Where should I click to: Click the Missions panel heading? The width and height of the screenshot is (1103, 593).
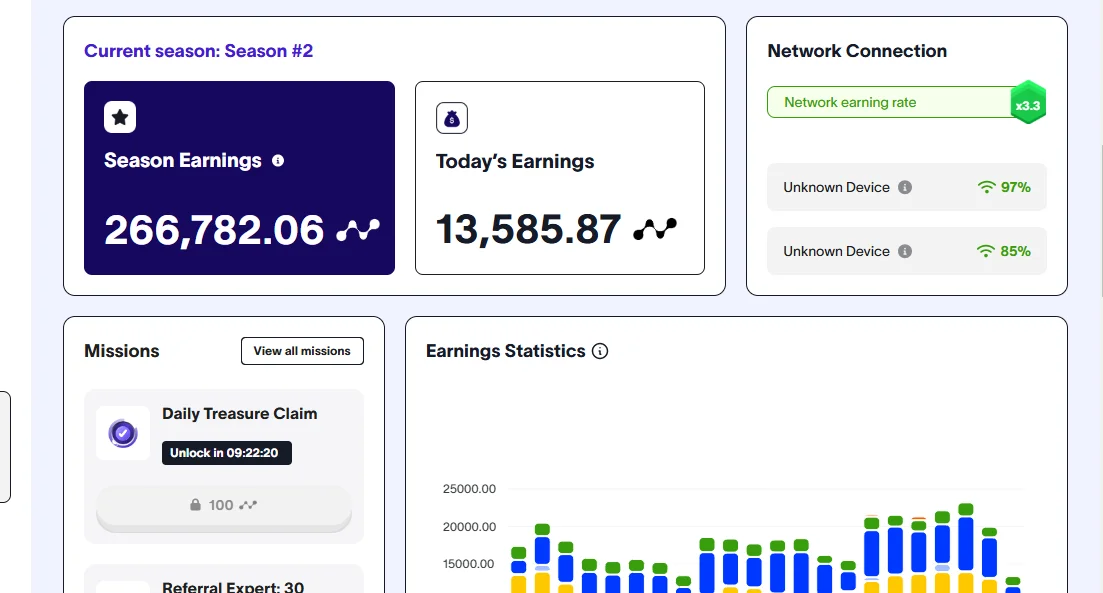[x=122, y=351]
